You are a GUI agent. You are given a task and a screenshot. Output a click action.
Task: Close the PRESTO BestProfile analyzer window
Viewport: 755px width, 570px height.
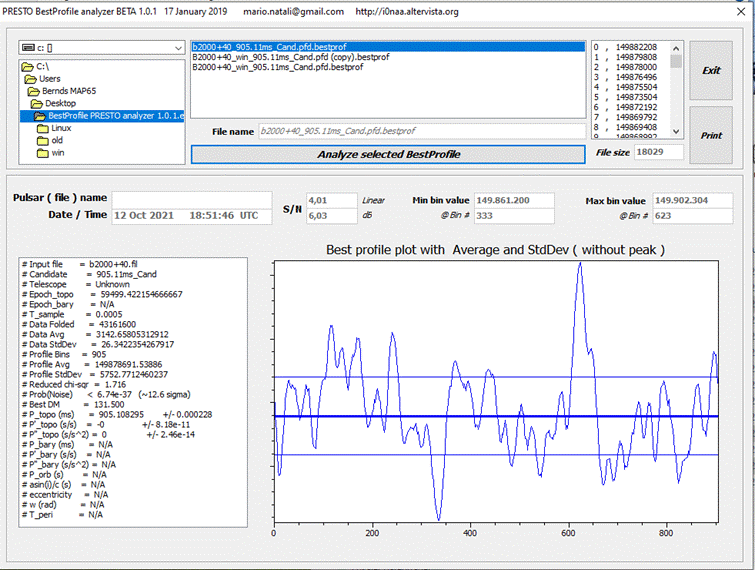[x=741, y=12]
